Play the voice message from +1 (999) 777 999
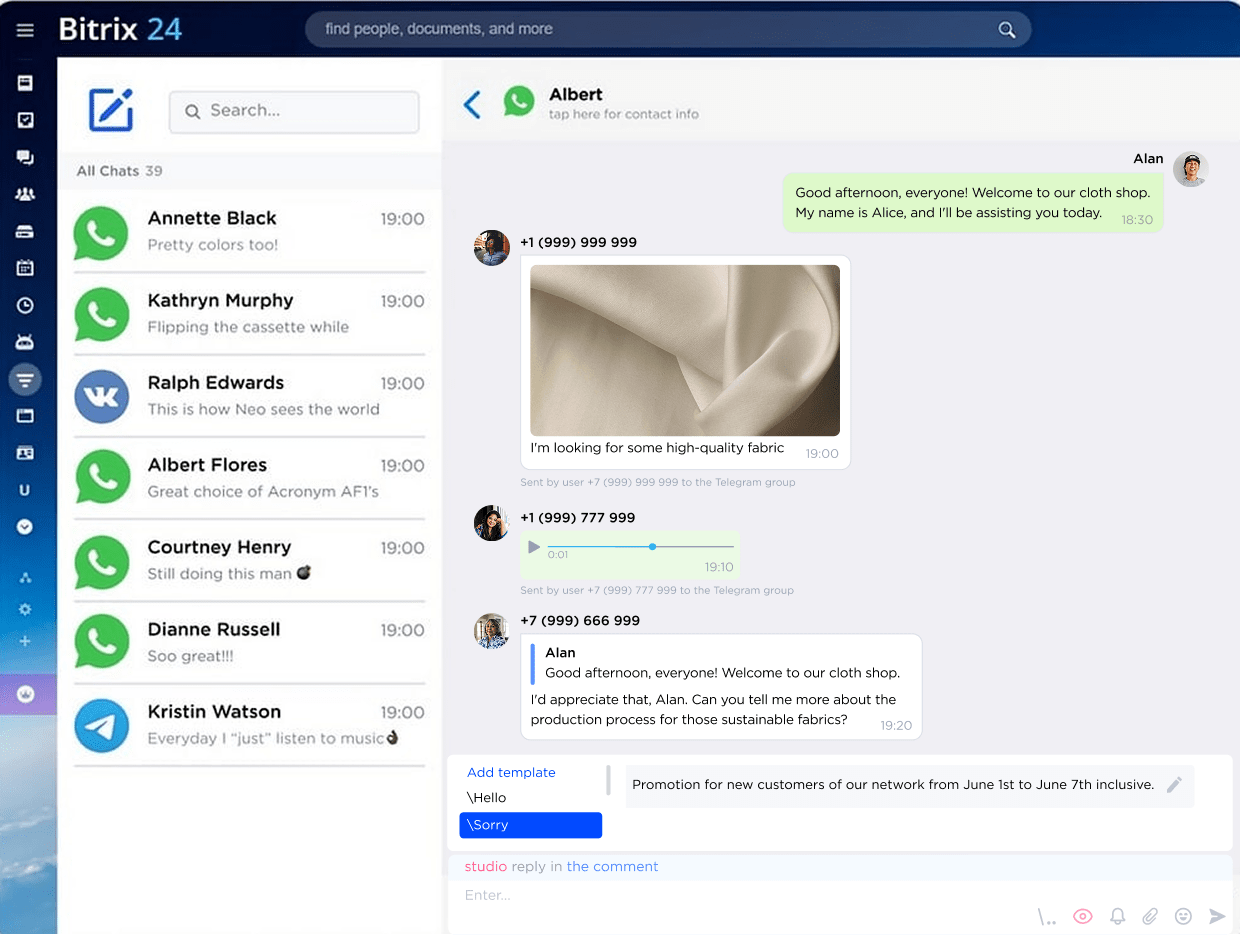 pyautogui.click(x=533, y=547)
